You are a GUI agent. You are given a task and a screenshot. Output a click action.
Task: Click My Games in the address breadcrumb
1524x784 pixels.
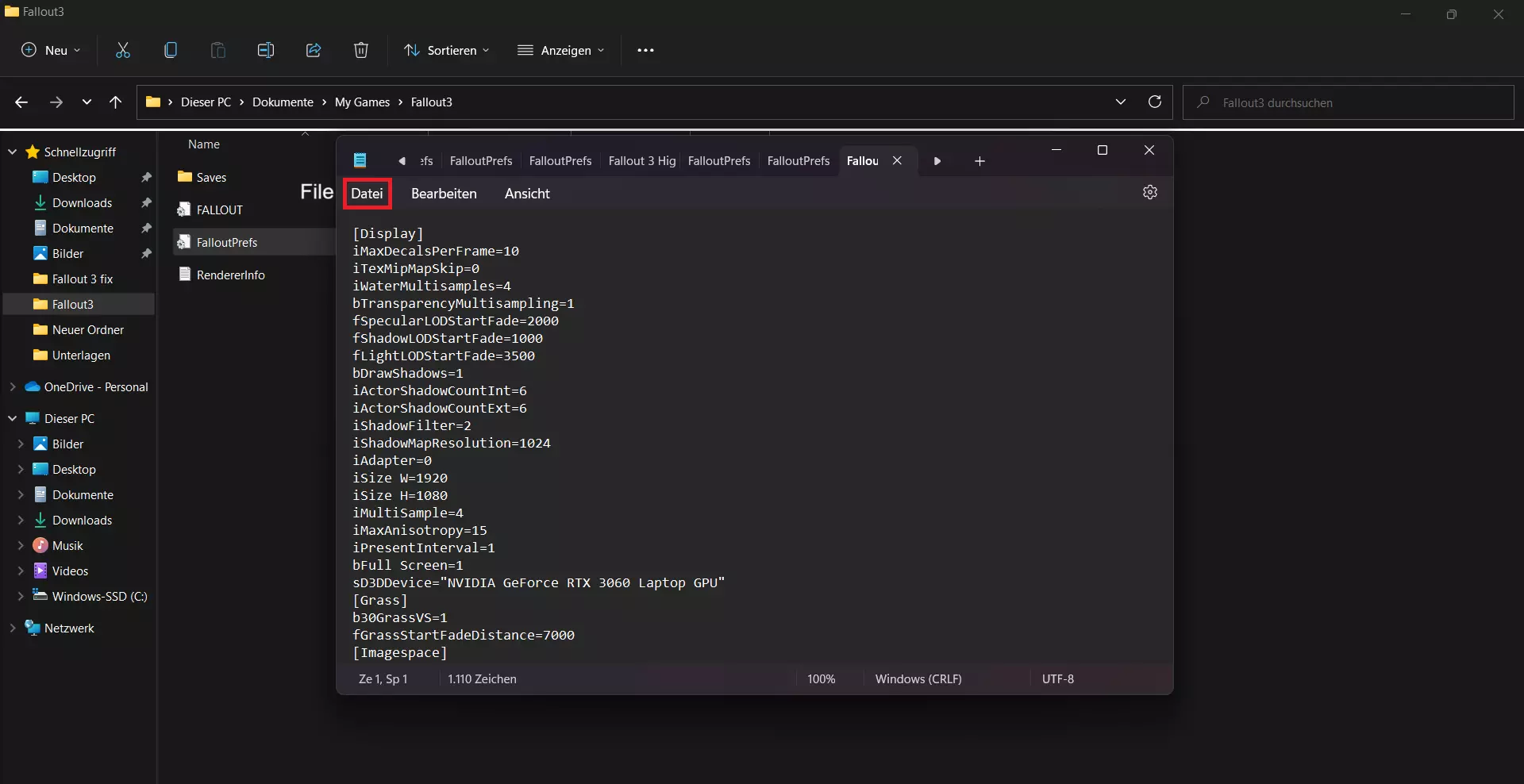click(x=362, y=102)
